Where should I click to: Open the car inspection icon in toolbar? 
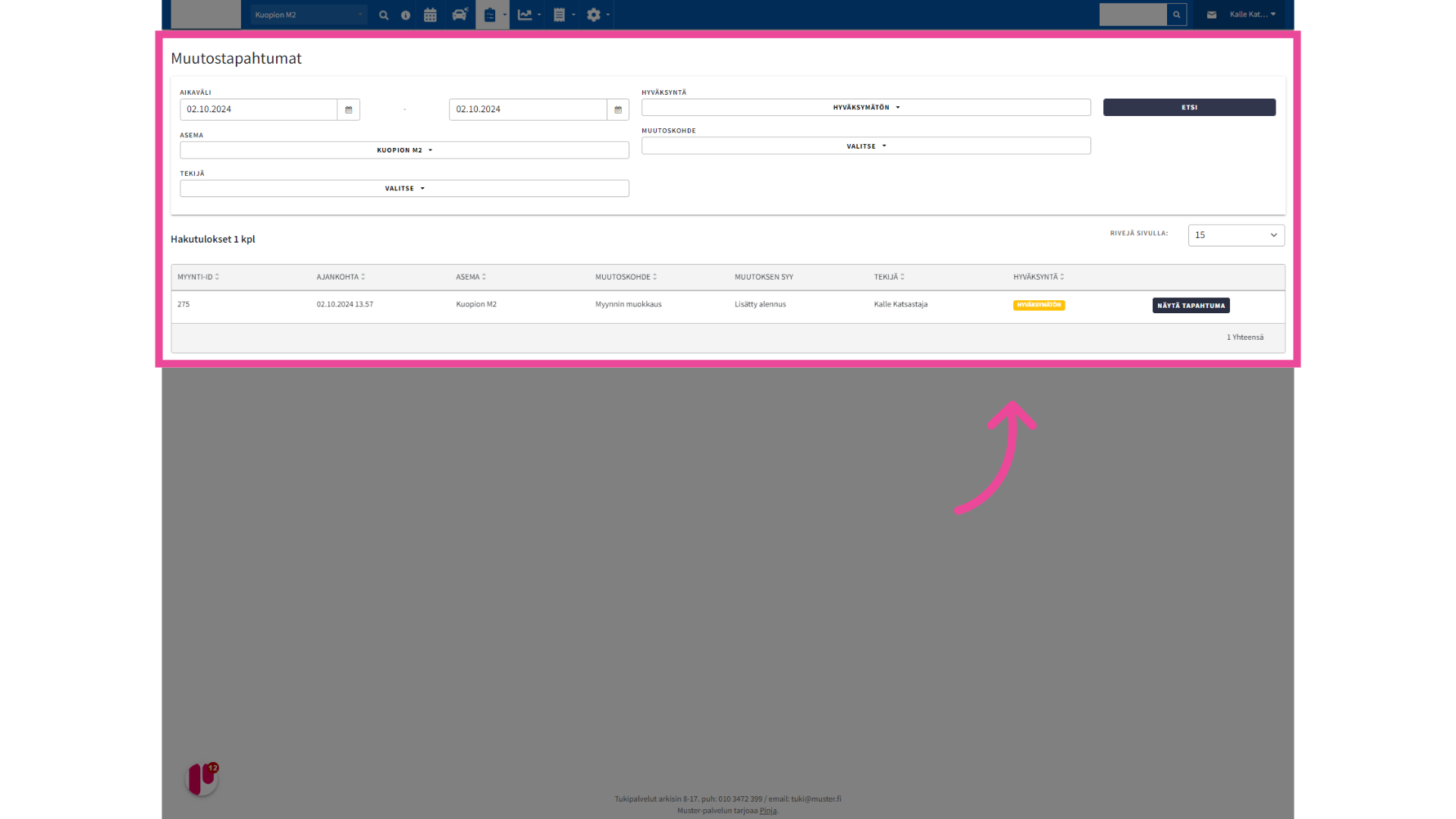coord(460,14)
